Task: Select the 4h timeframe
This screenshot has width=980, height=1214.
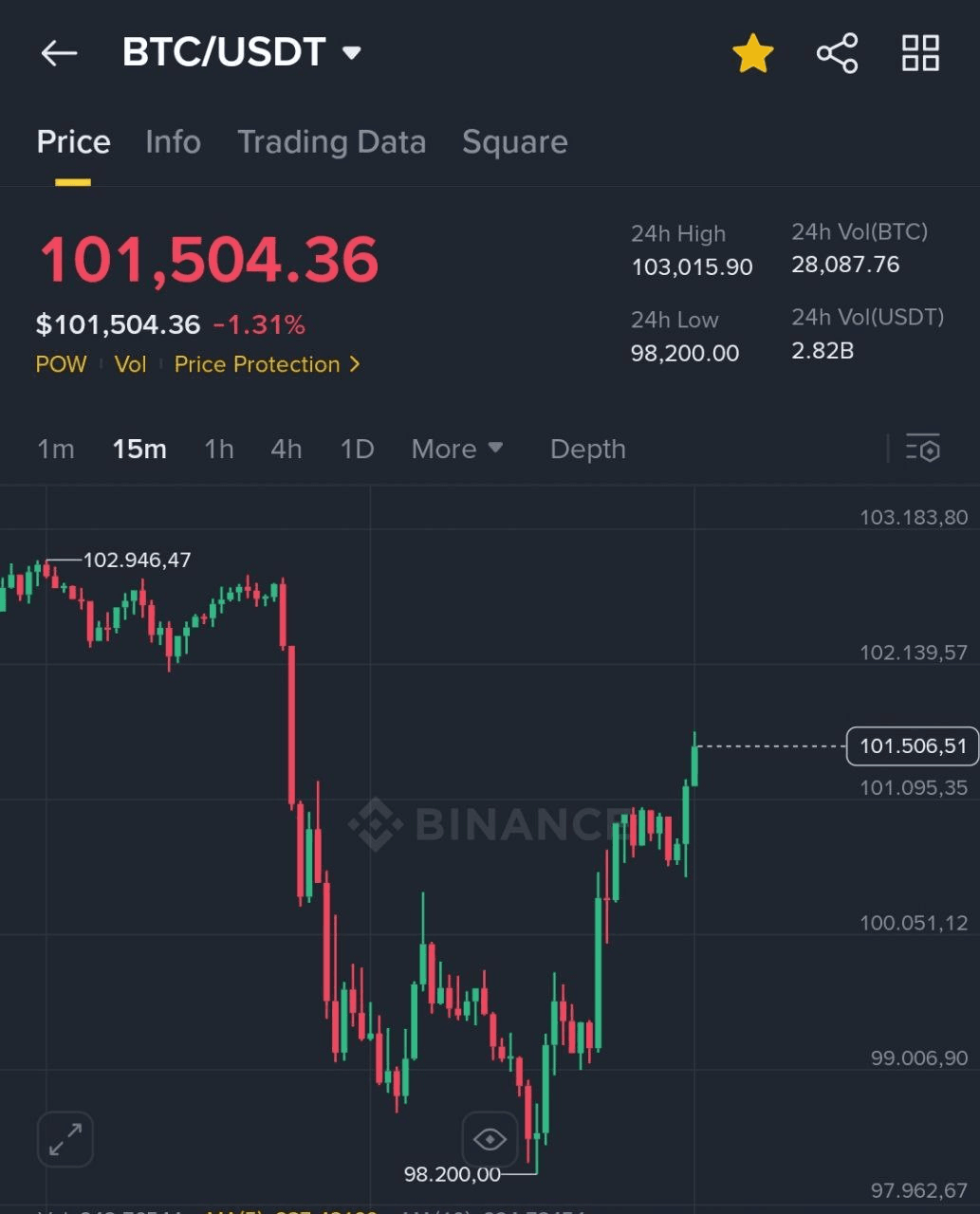Action: click(287, 449)
